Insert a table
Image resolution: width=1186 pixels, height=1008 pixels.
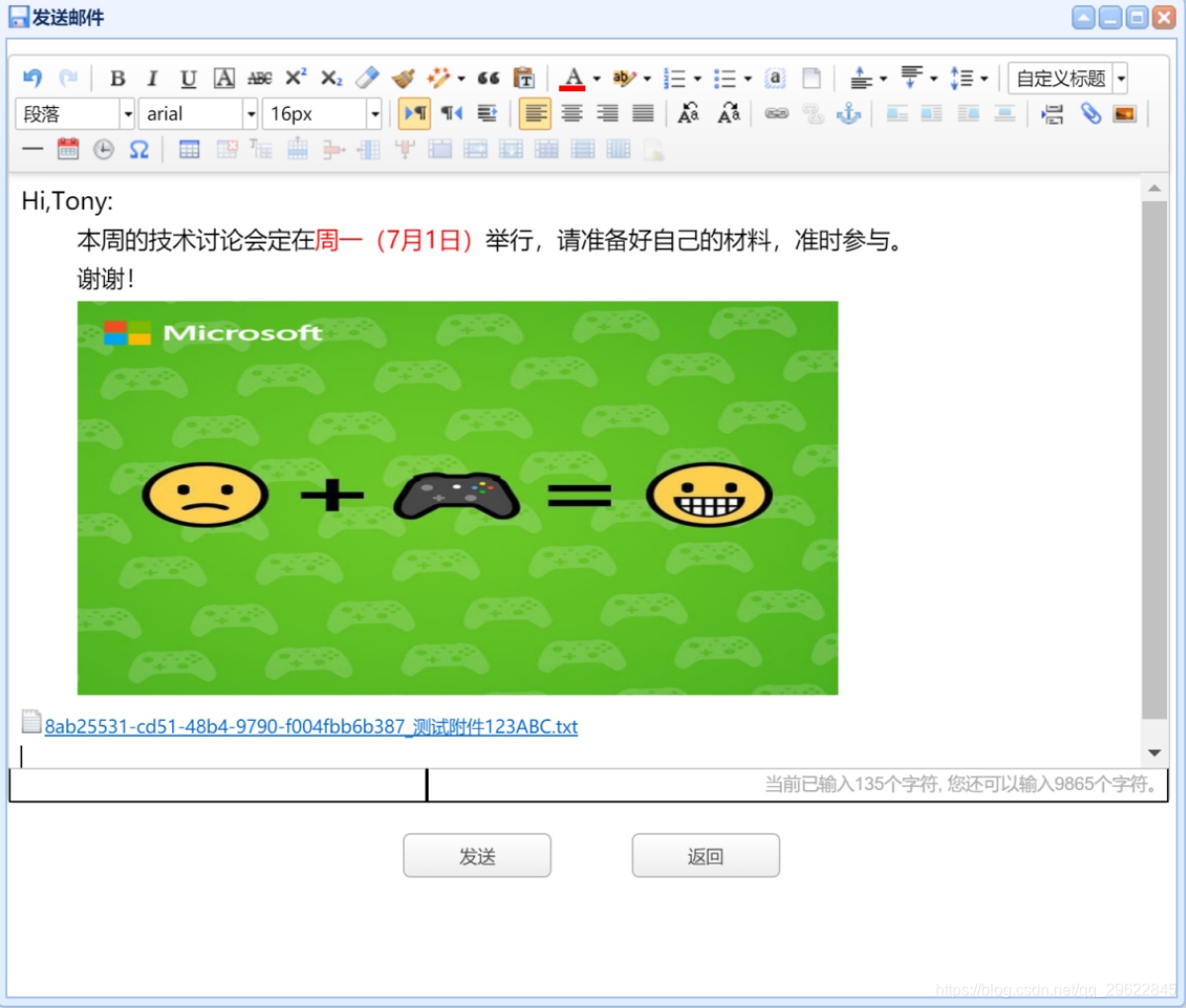[189, 150]
